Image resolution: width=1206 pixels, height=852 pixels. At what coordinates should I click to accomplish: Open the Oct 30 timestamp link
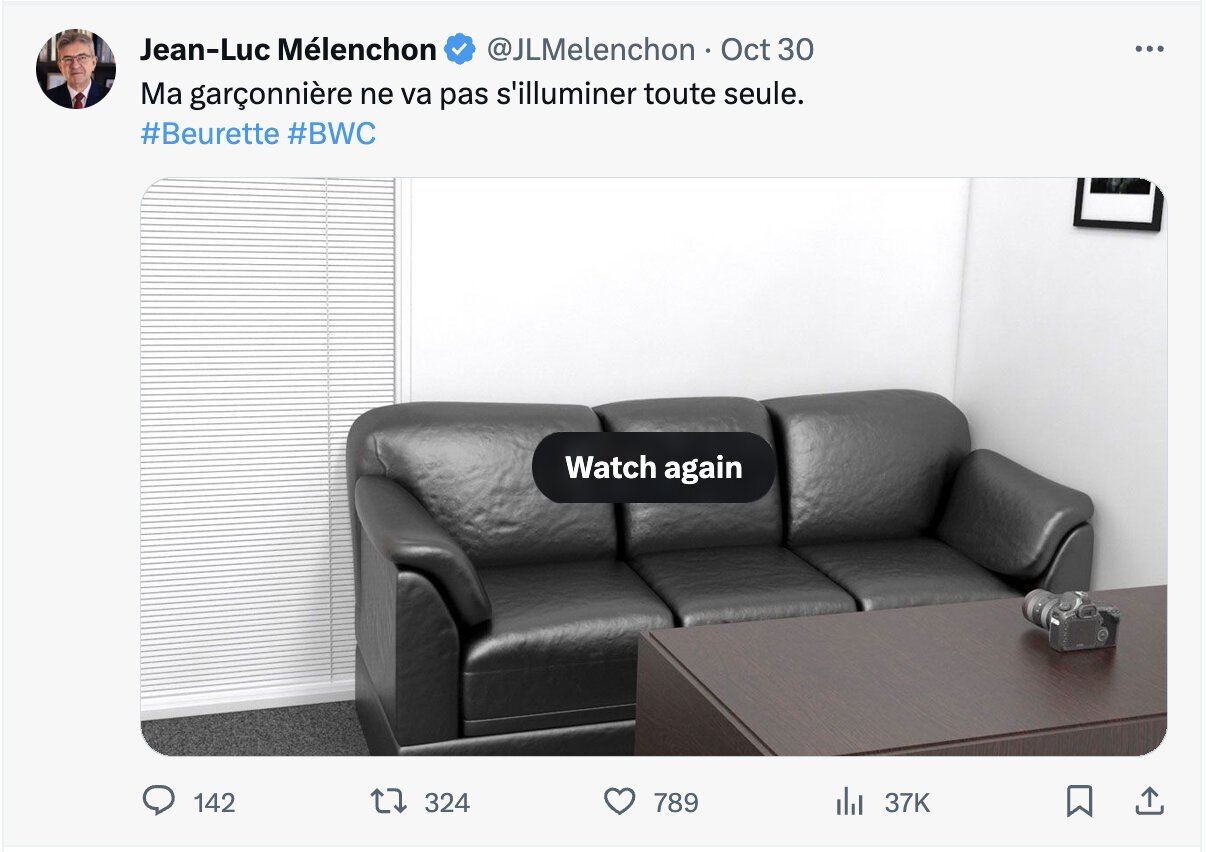pyautogui.click(x=767, y=49)
